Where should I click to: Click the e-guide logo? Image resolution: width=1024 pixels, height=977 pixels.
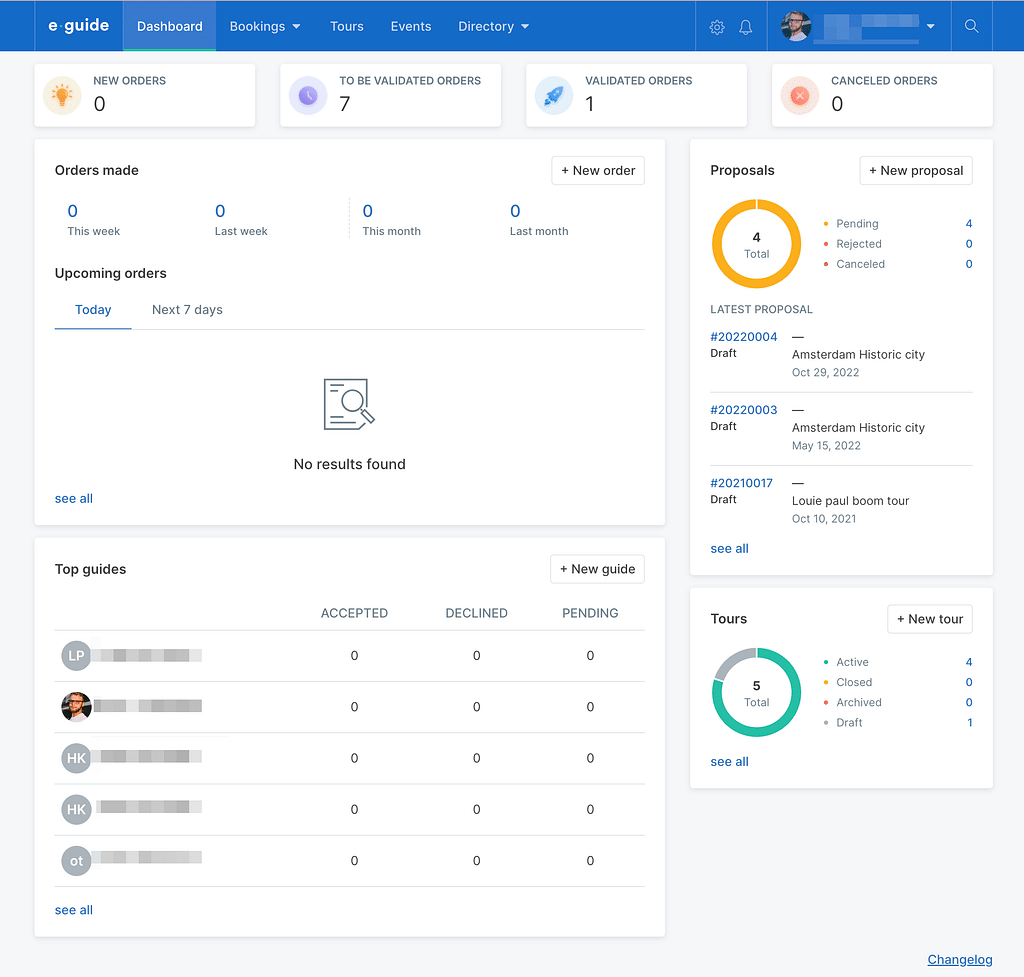(79, 26)
